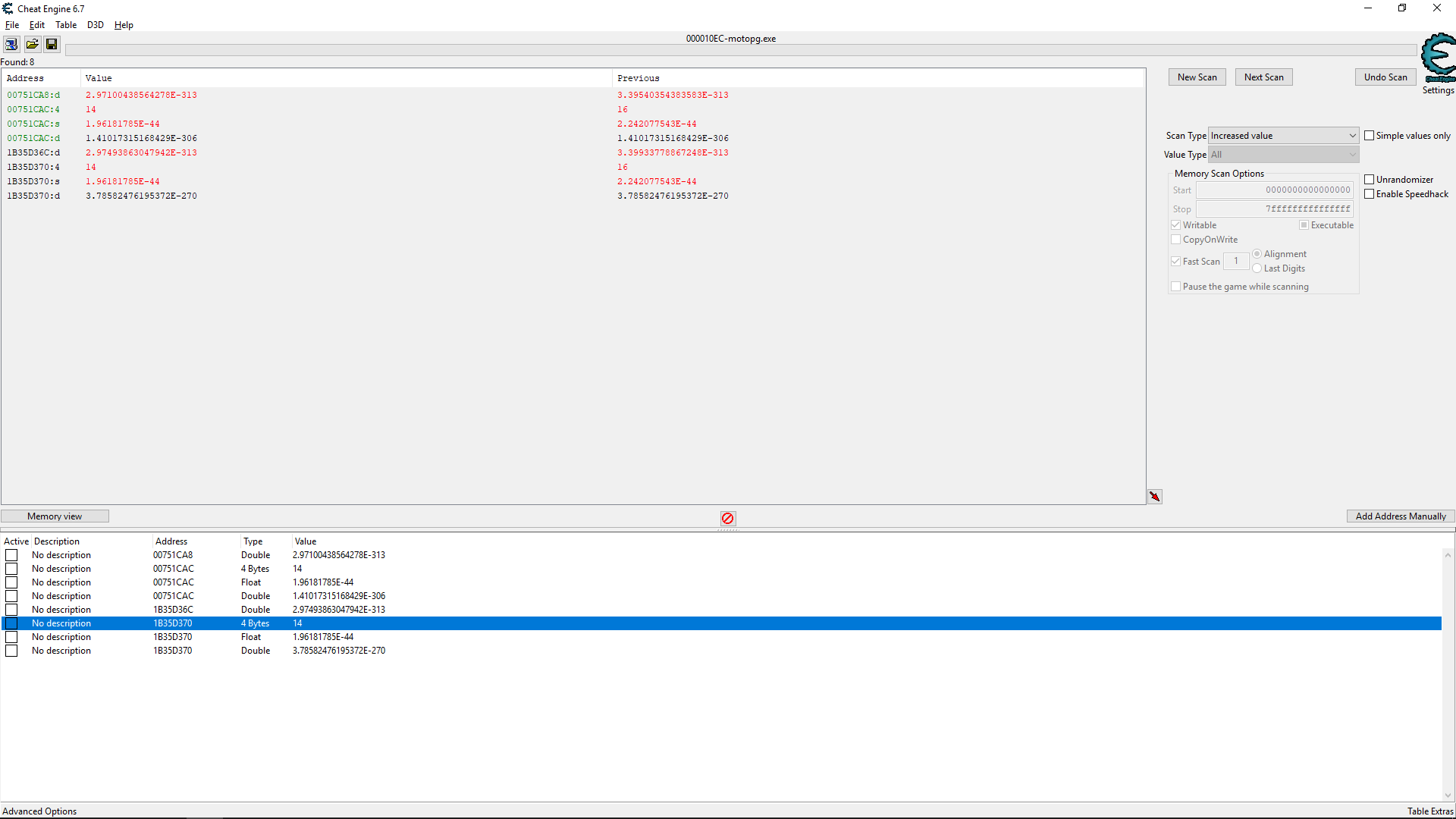Toggle Pause the game while scanning
Screen dimensions: 1456x819
[1175, 286]
